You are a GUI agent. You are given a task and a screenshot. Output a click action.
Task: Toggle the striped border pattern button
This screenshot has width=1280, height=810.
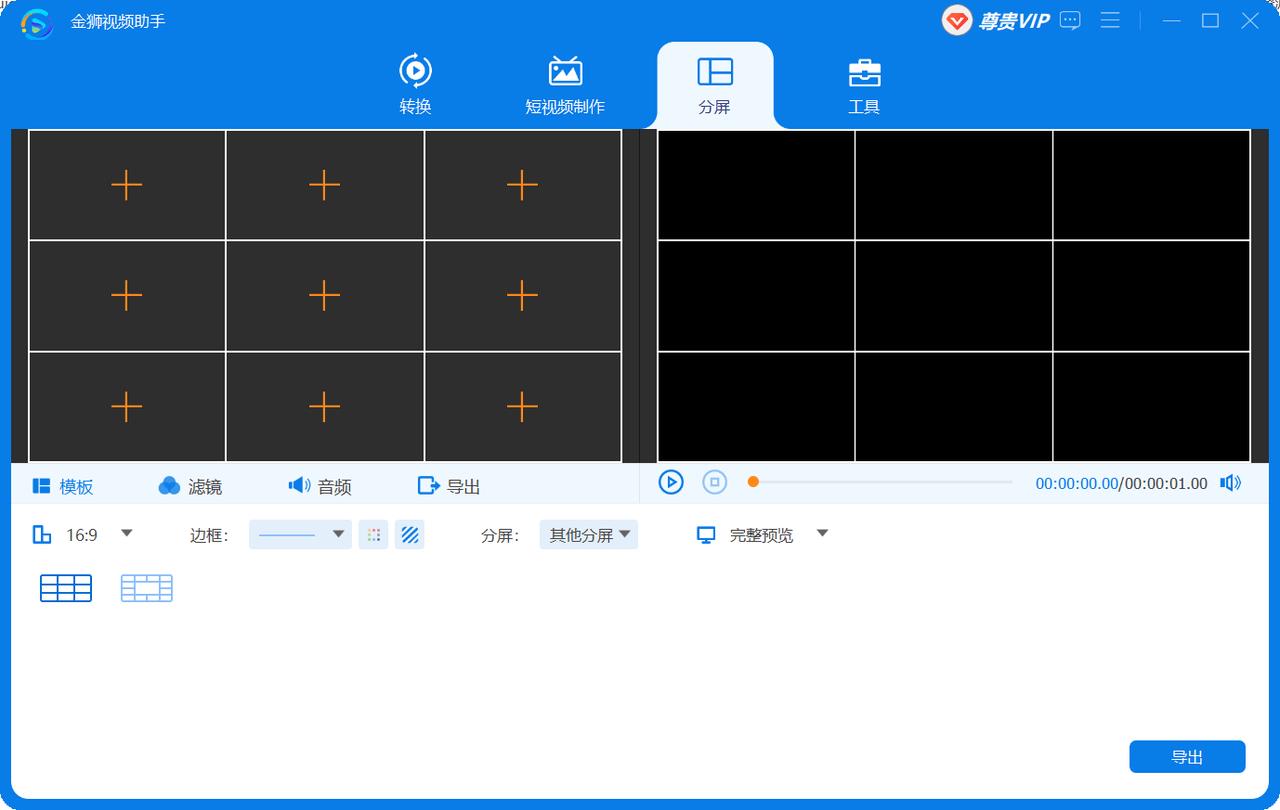(x=409, y=535)
